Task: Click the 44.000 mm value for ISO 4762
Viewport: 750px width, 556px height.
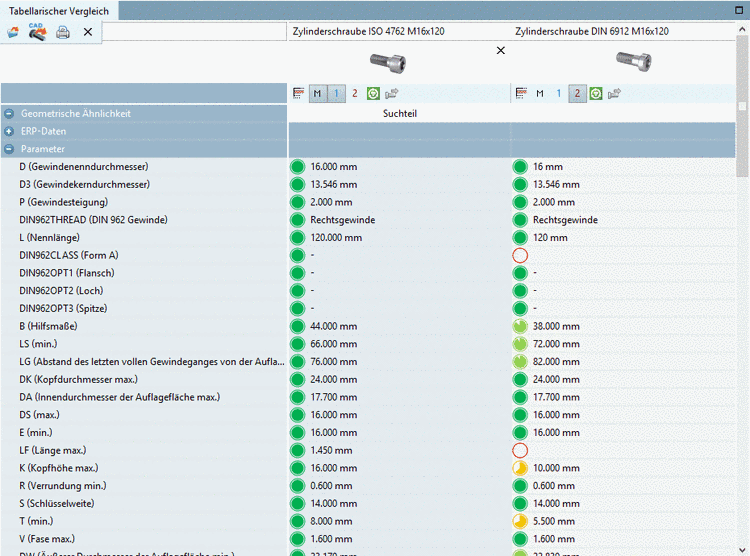Action: click(333, 326)
